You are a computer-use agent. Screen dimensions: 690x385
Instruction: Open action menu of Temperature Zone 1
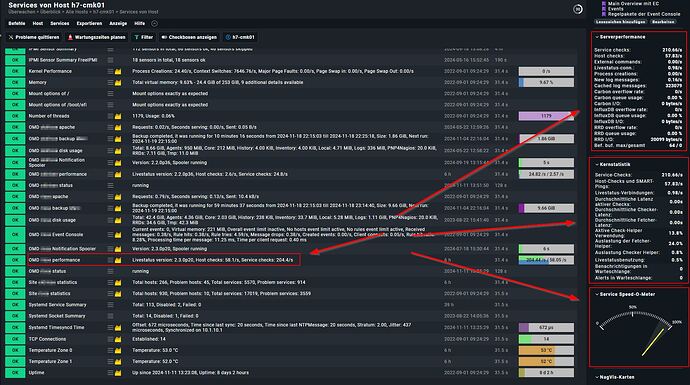tap(110, 361)
